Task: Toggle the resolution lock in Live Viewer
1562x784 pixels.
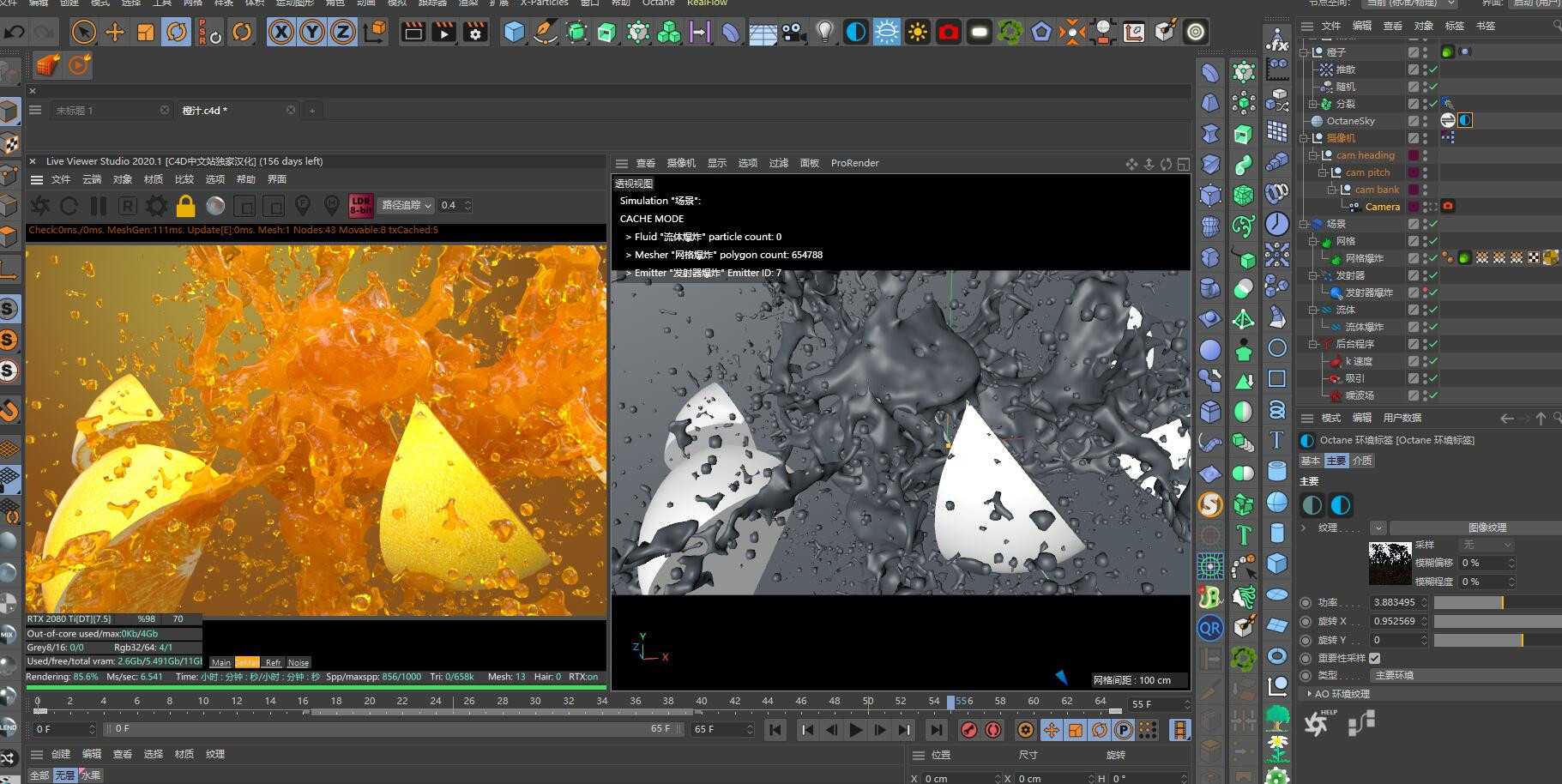Action: tap(185, 205)
